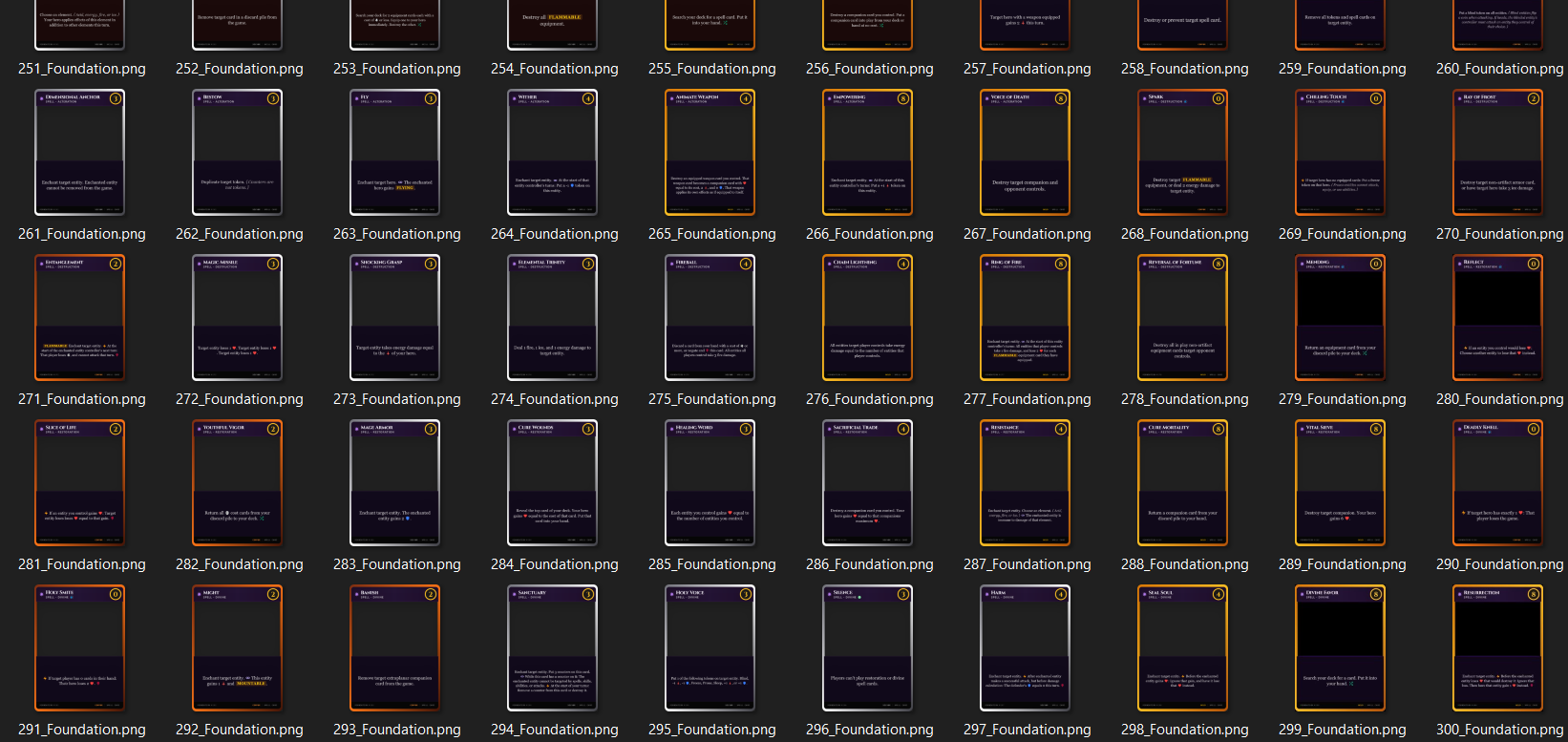Viewport: 1568px width, 742px height.
Task: Click the 253_Foundation.png file name
Action: pyautogui.click(x=397, y=69)
